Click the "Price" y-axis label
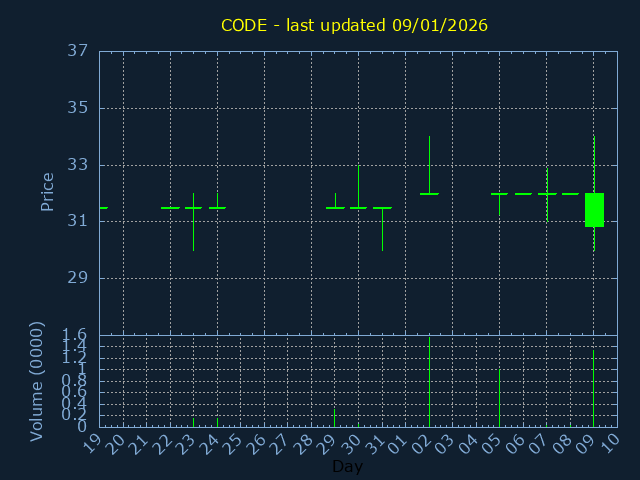This screenshot has height=480, width=640. click(x=47, y=192)
